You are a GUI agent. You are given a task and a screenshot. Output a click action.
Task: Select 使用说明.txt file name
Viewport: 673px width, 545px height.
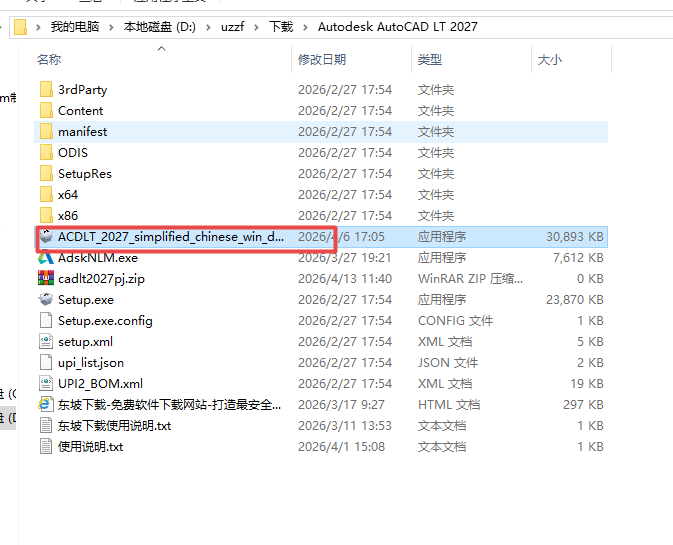(91, 447)
